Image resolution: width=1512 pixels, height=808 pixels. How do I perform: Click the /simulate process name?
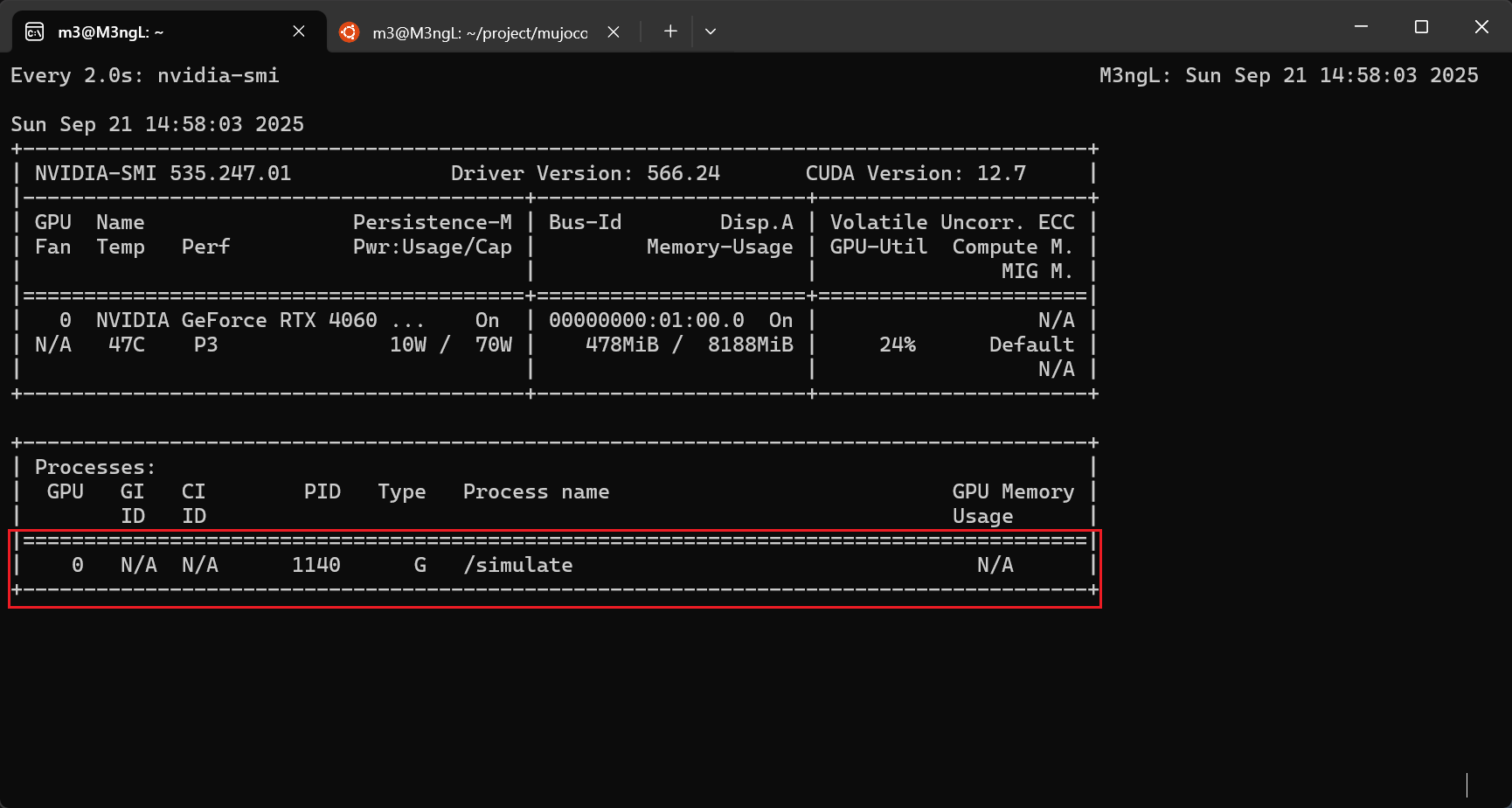pos(518,565)
